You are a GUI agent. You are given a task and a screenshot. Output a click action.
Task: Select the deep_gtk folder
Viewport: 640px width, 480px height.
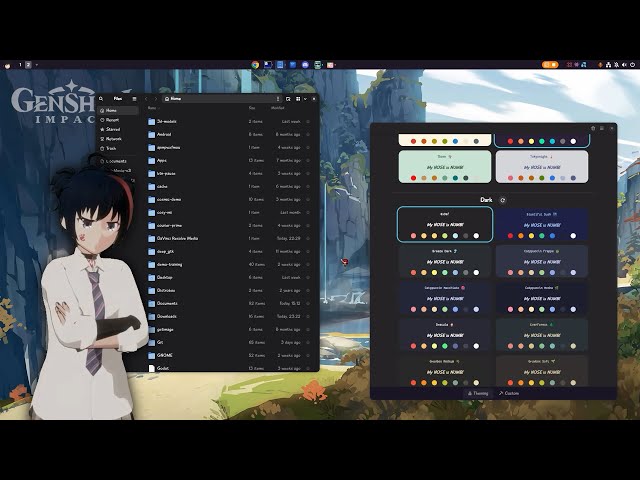[x=231, y=251]
